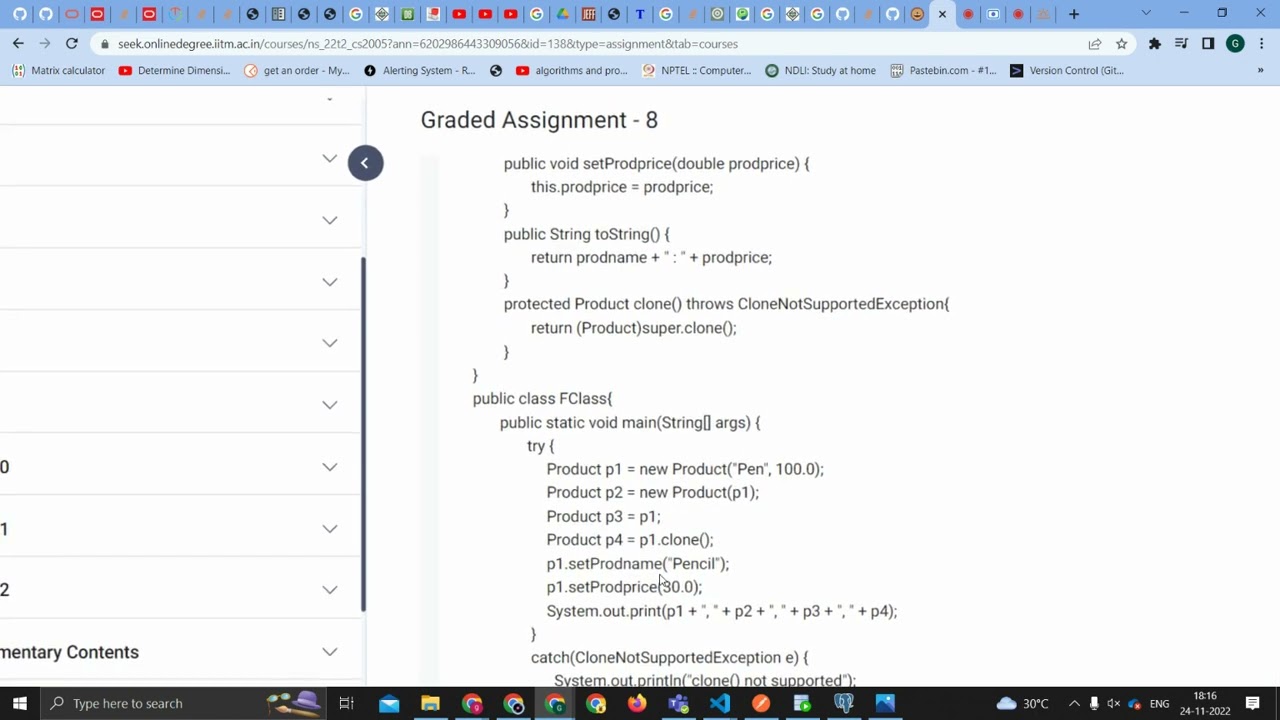Launch the Mail app from the taskbar
1280x720 pixels.
coord(389,703)
